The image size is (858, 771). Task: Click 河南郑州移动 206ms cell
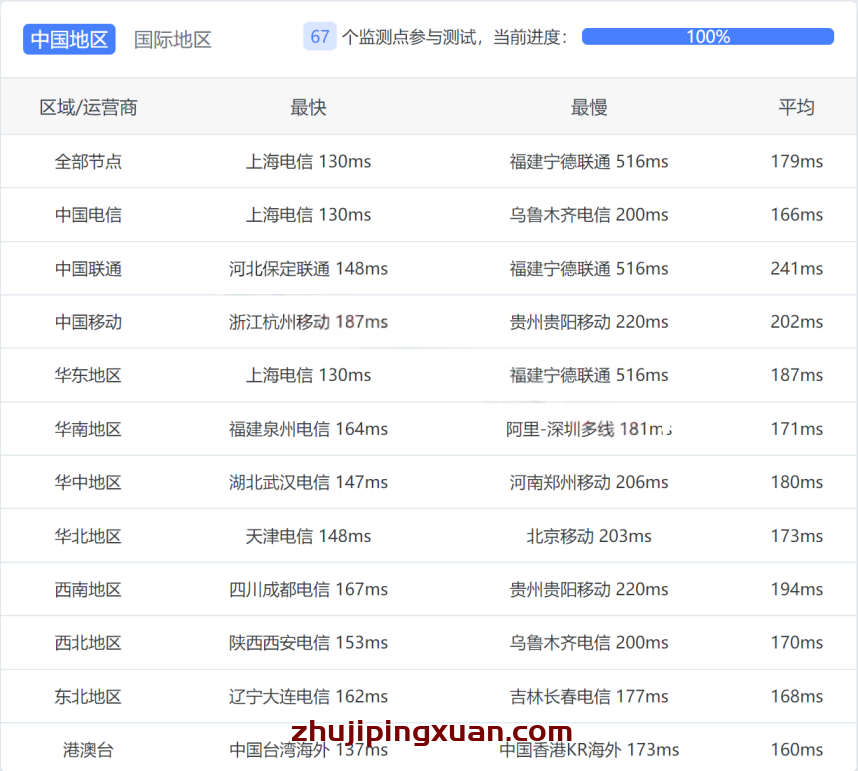click(x=589, y=482)
